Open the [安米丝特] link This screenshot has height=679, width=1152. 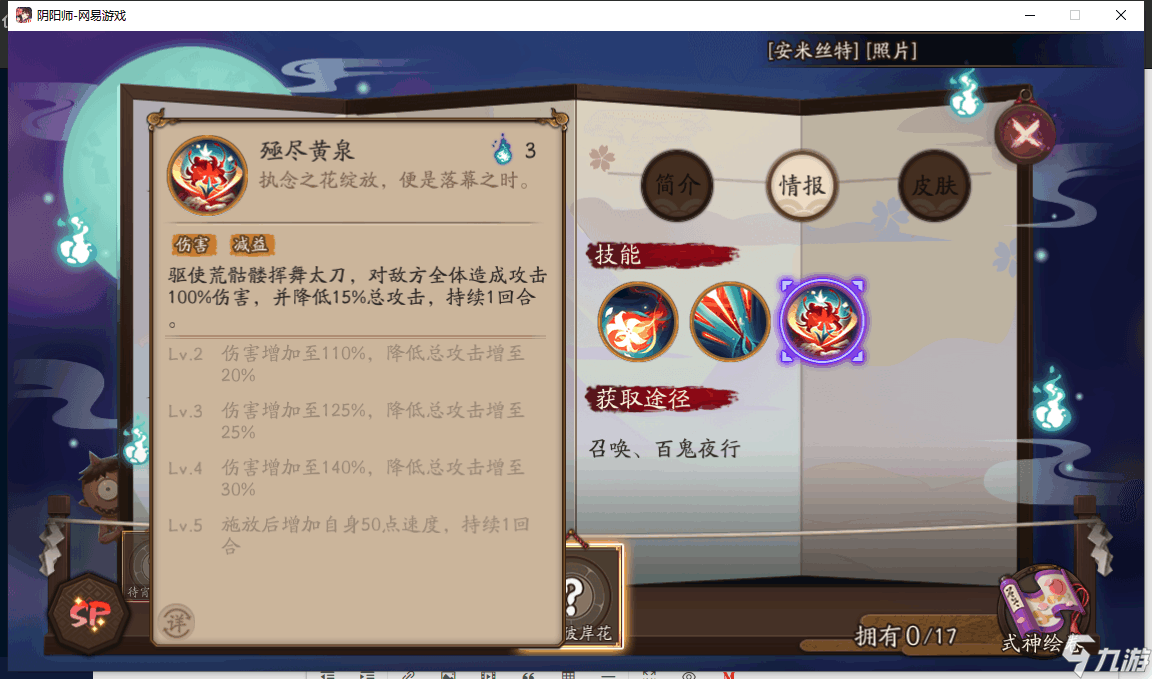[813, 51]
